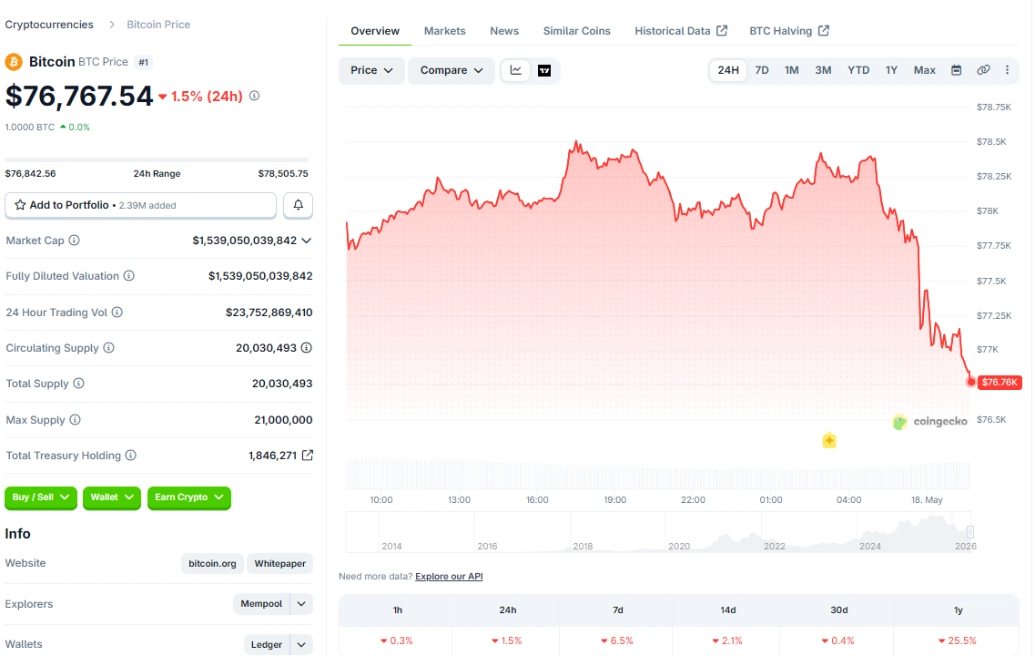Click the mini history chart overview

point(661,532)
